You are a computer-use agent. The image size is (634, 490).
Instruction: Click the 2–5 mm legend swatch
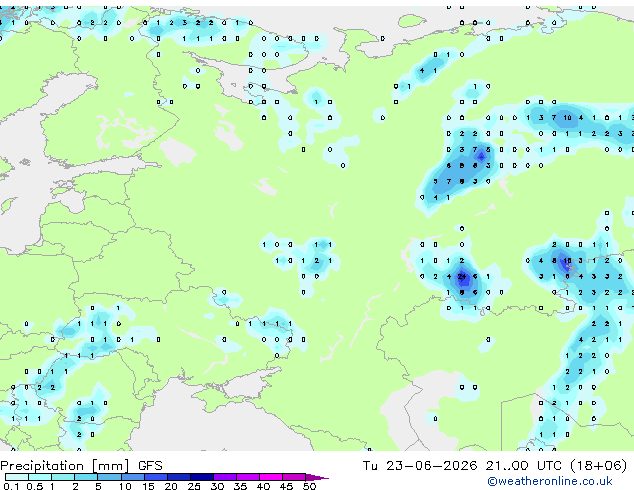(x=86, y=477)
